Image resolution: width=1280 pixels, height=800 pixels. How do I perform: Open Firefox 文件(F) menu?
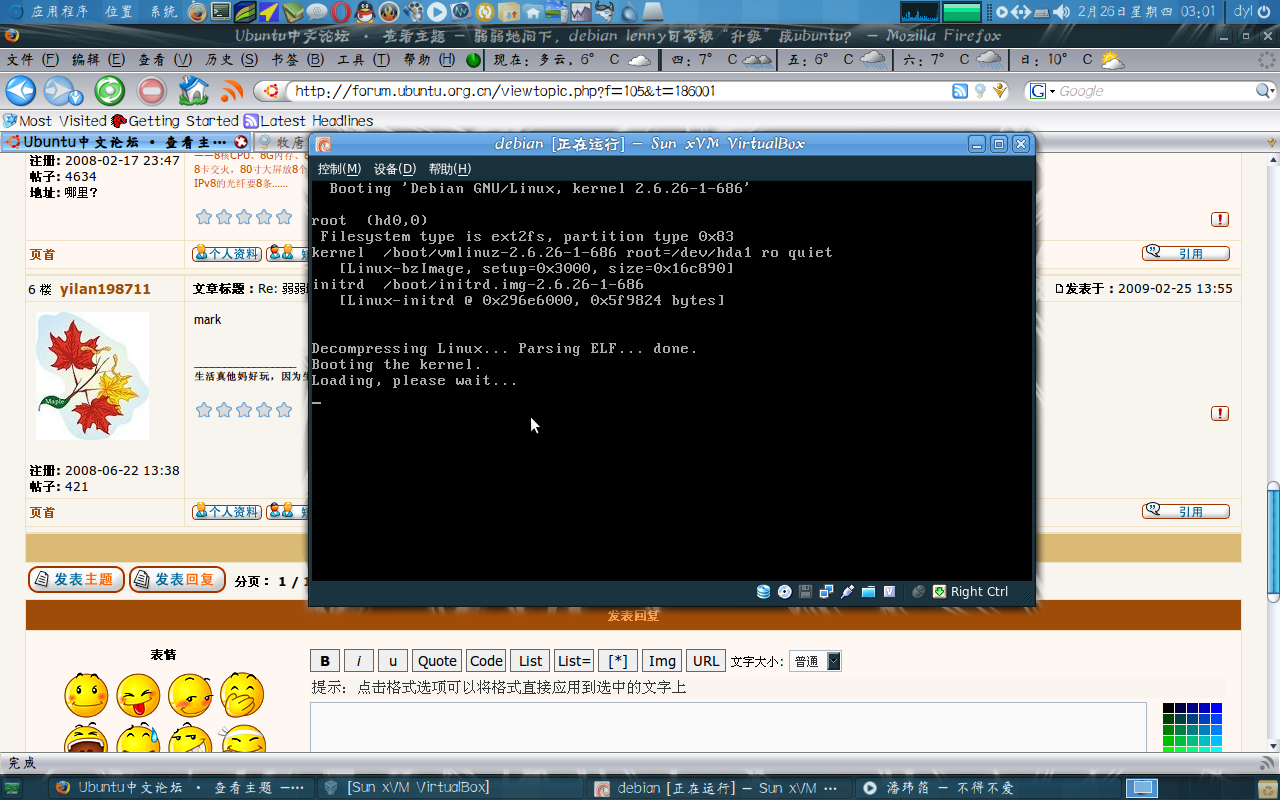click(33, 60)
